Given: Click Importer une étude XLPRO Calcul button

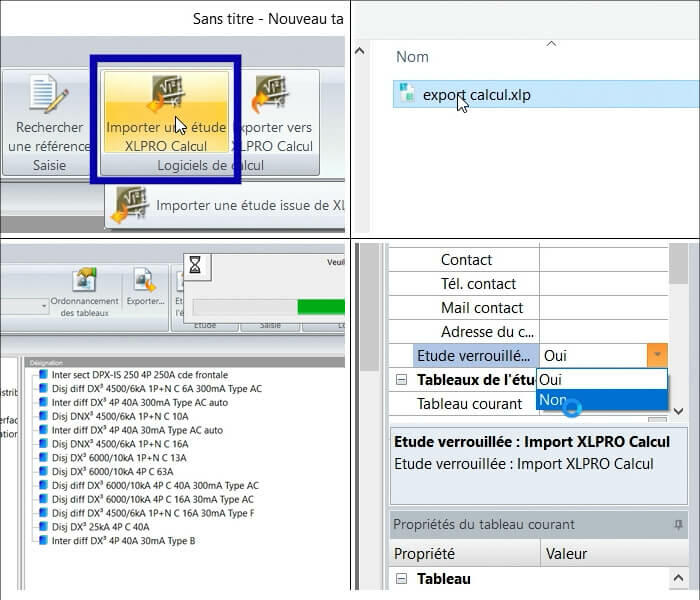Looking at the screenshot, I should (x=166, y=112).
